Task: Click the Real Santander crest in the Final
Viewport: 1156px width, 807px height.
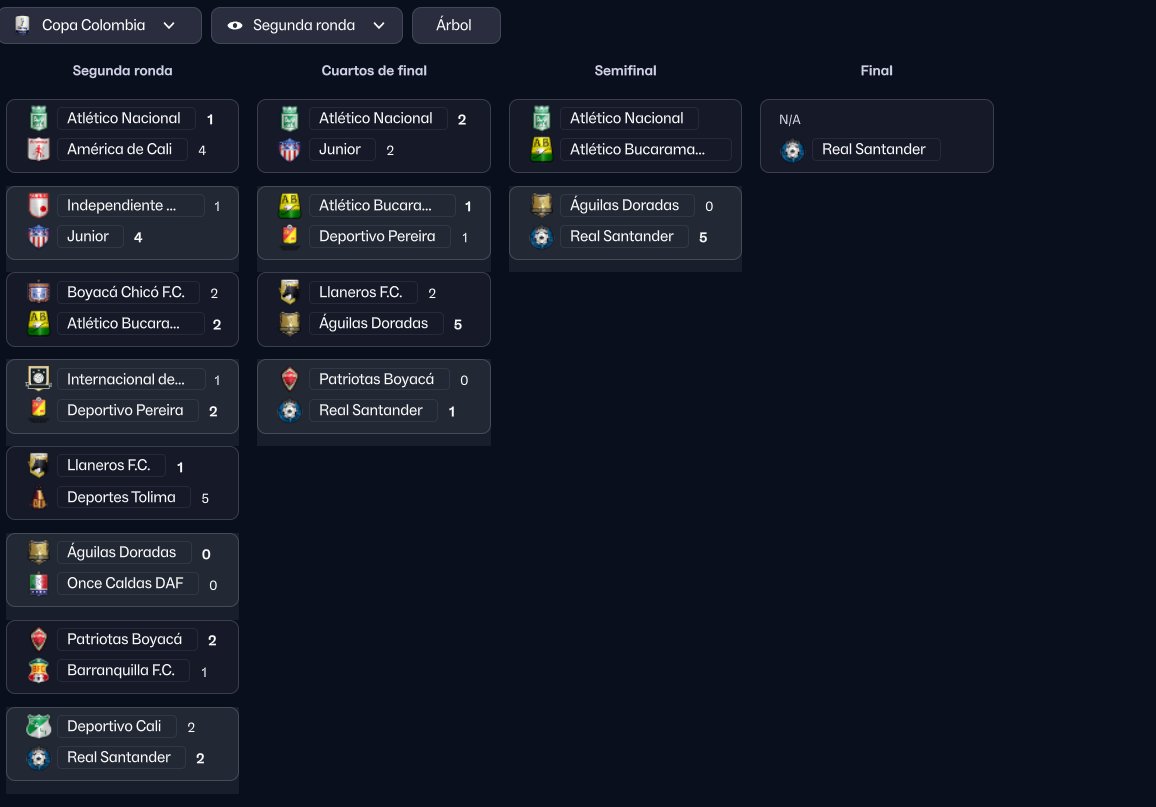Action: point(793,150)
